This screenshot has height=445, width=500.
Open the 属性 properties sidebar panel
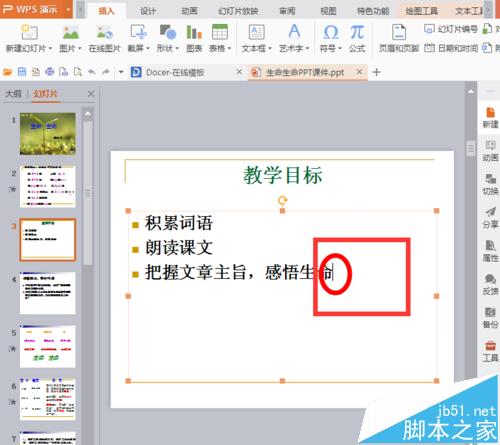pyautogui.click(x=490, y=251)
